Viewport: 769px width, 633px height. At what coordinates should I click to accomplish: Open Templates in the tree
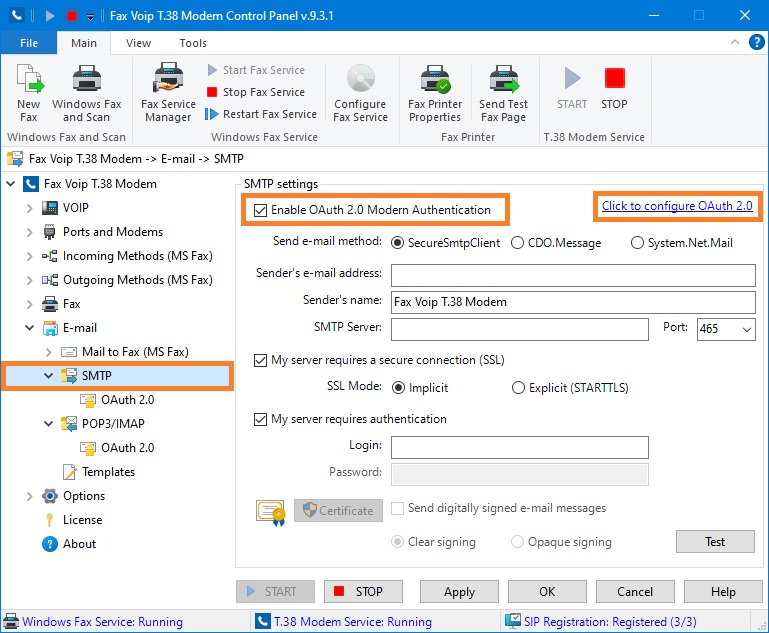point(108,472)
